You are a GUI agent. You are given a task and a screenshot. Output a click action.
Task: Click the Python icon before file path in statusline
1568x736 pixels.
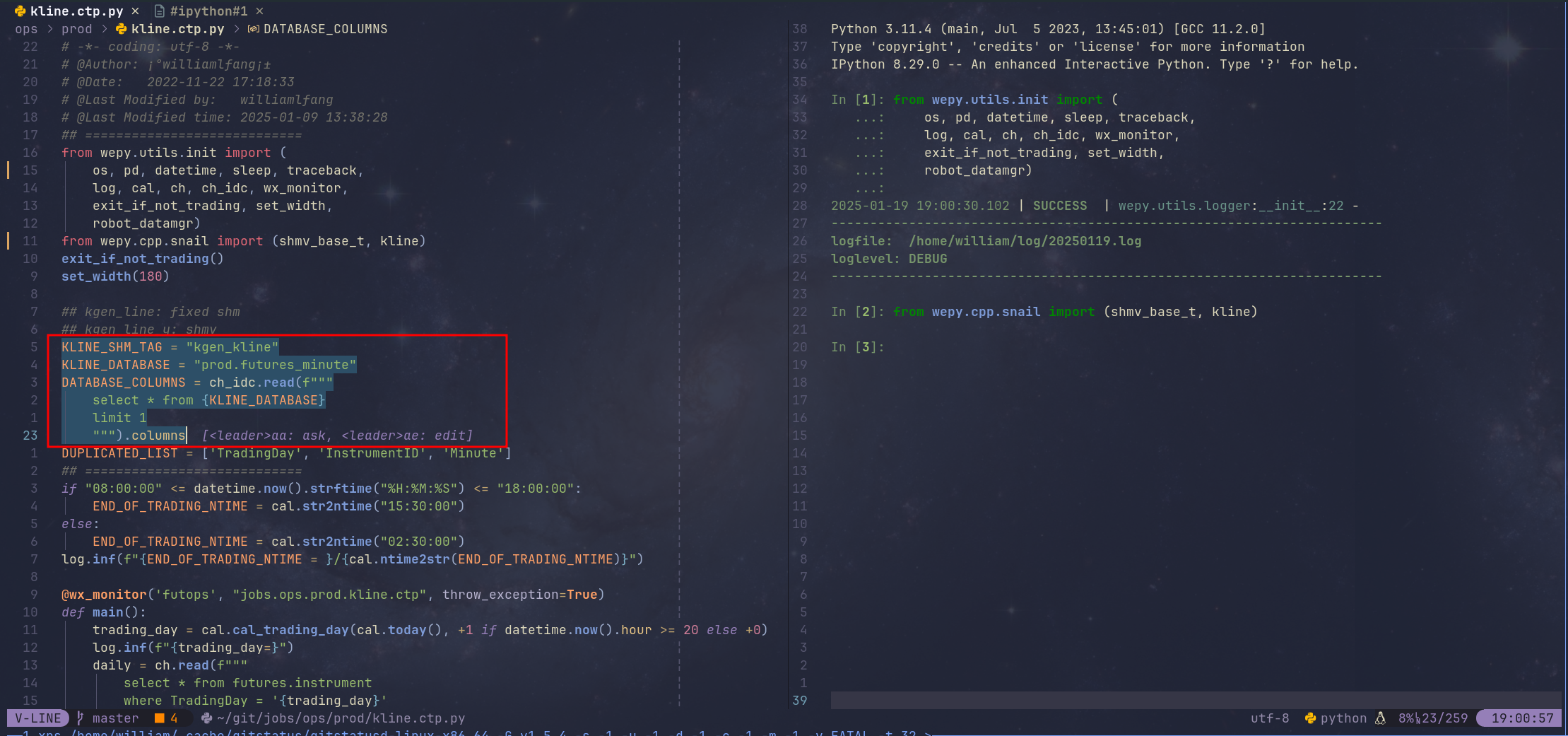207,718
